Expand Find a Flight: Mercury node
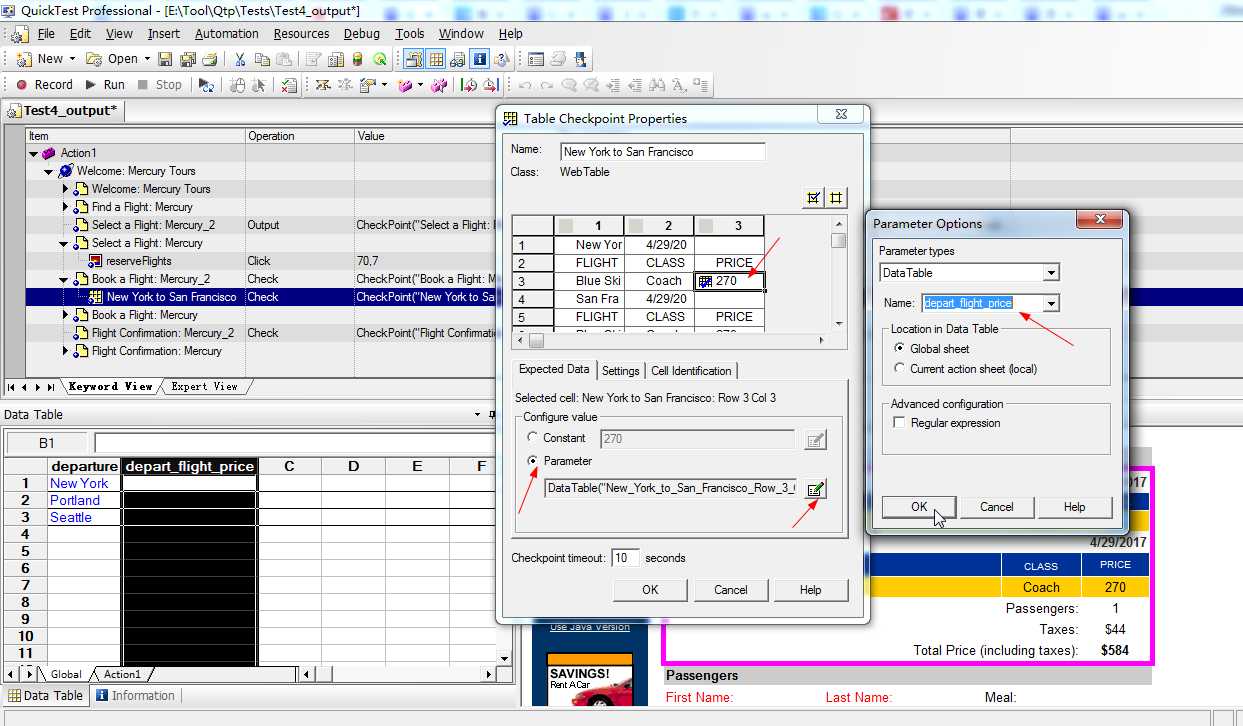 click(66, 207)
